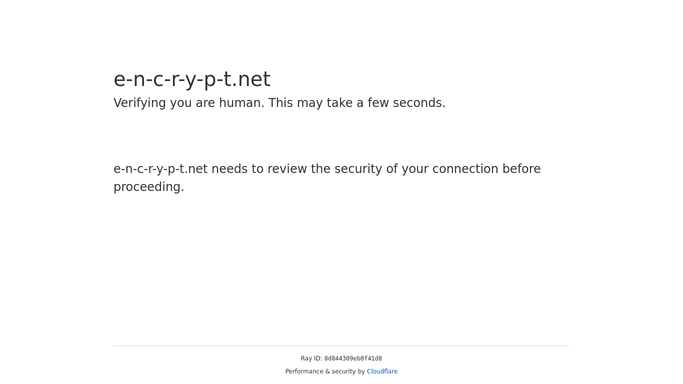Click the horizontal divider above the footer
The image size is (683, 384).
(342, 346)
